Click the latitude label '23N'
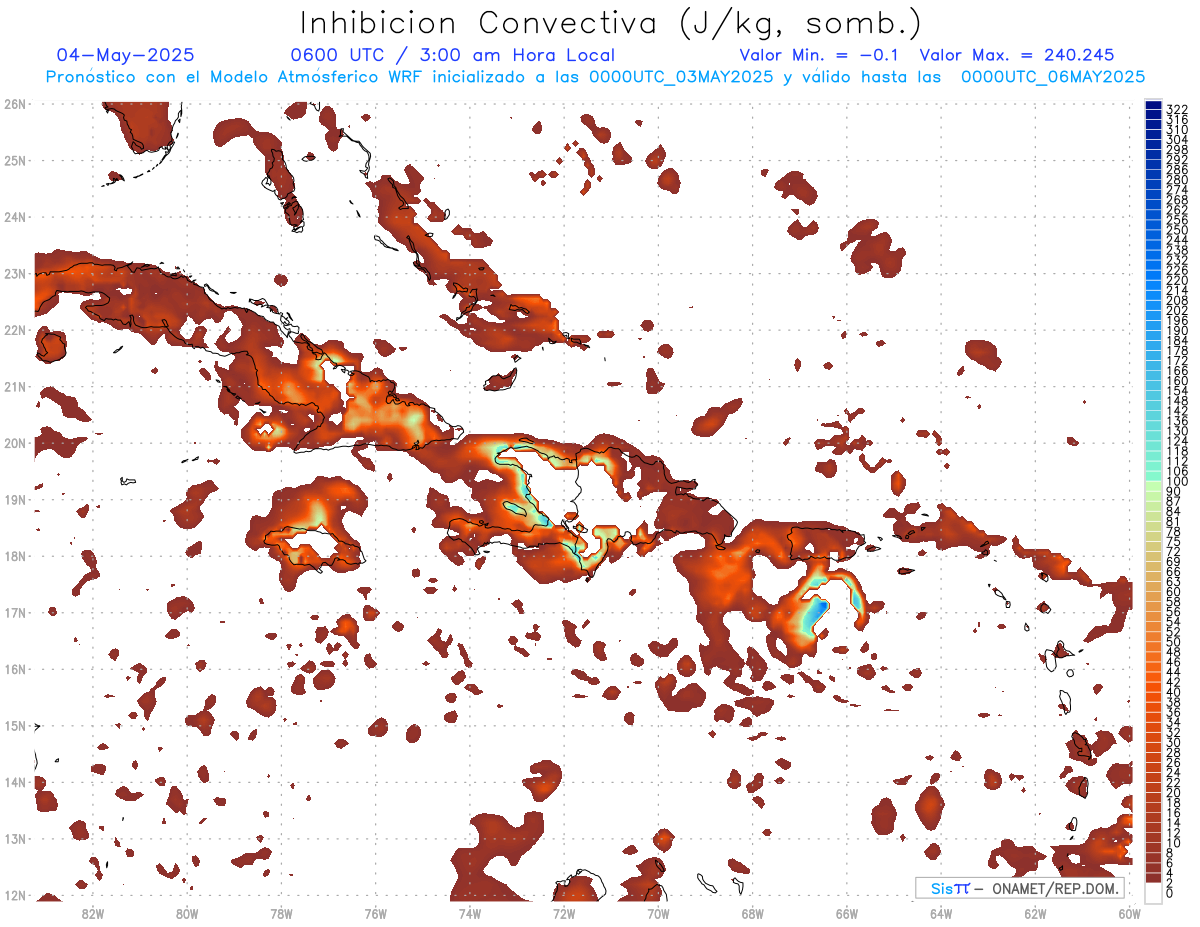1200x927 pixels. (x=14, y=273)
